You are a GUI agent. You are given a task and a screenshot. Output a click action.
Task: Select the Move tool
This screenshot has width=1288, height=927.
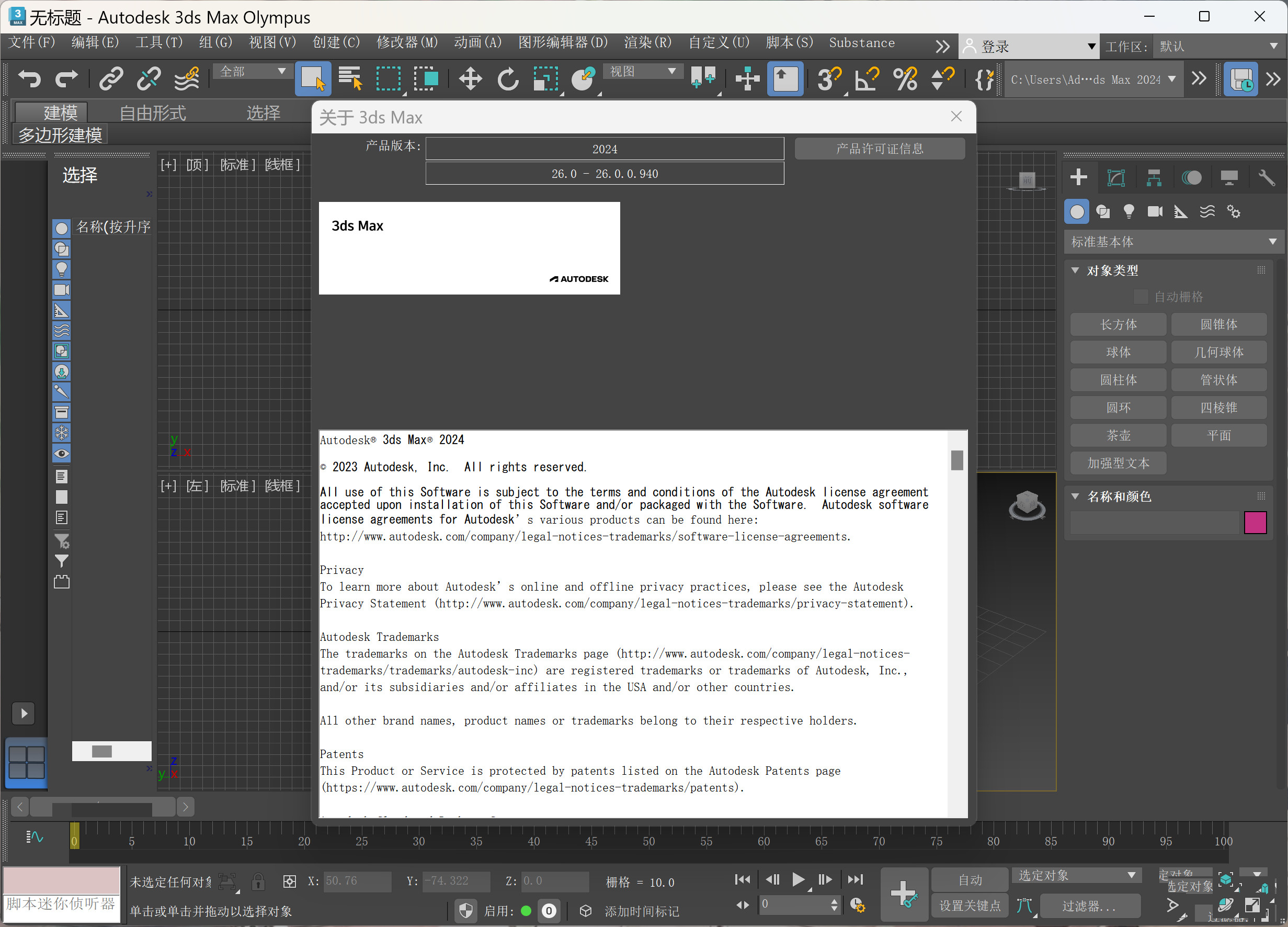[x=470, y=78]
